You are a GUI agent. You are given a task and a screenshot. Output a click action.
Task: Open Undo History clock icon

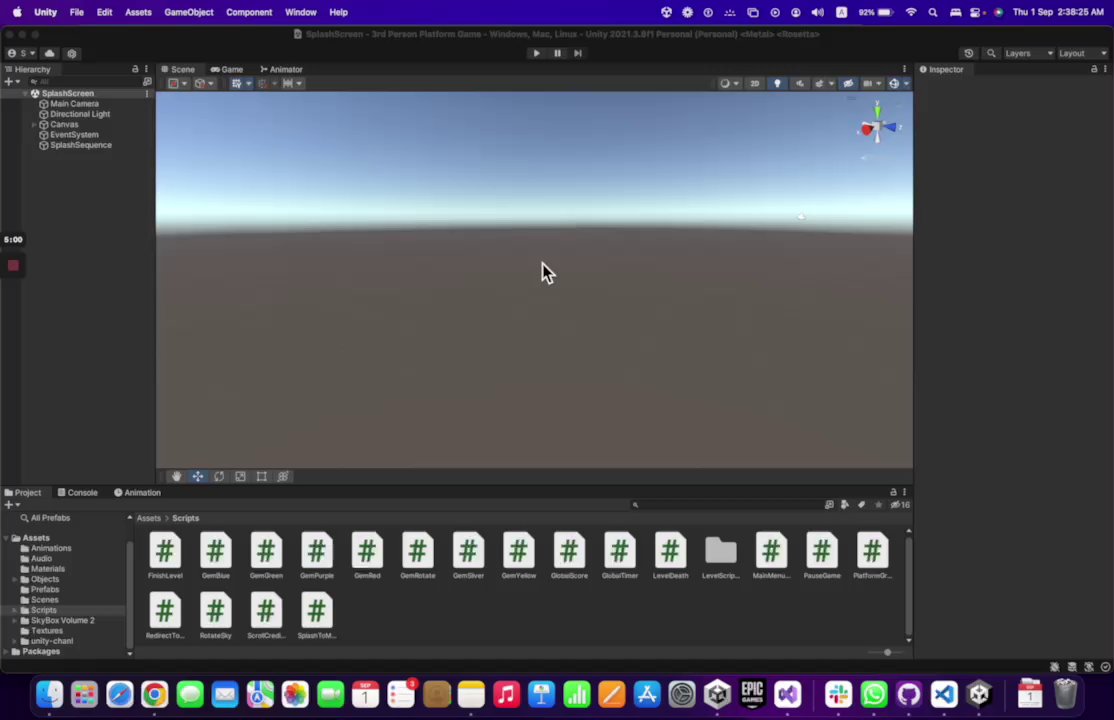[x=968, y=53]
